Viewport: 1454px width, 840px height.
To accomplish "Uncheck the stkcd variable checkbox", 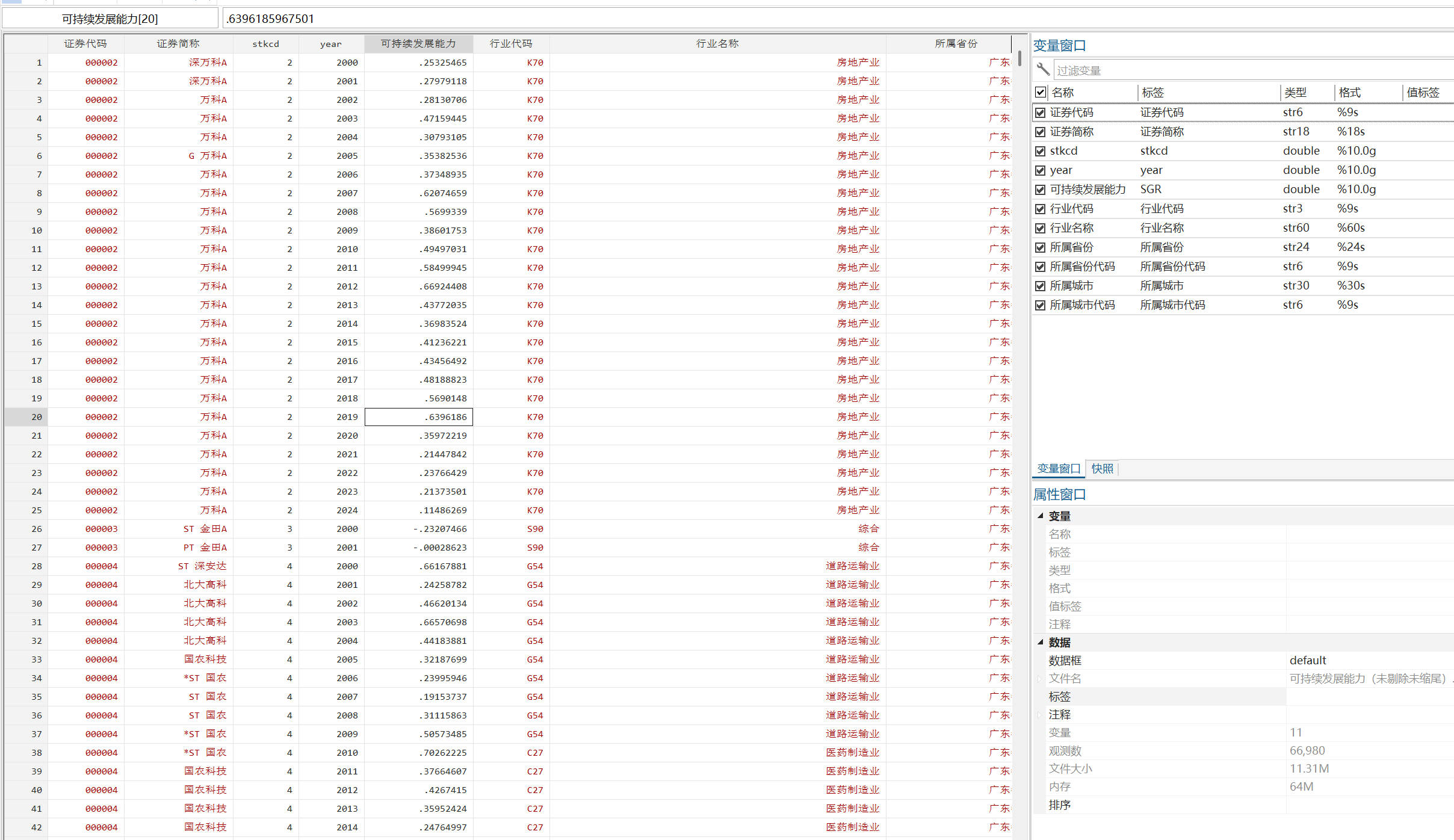I will click(1041, 151).
